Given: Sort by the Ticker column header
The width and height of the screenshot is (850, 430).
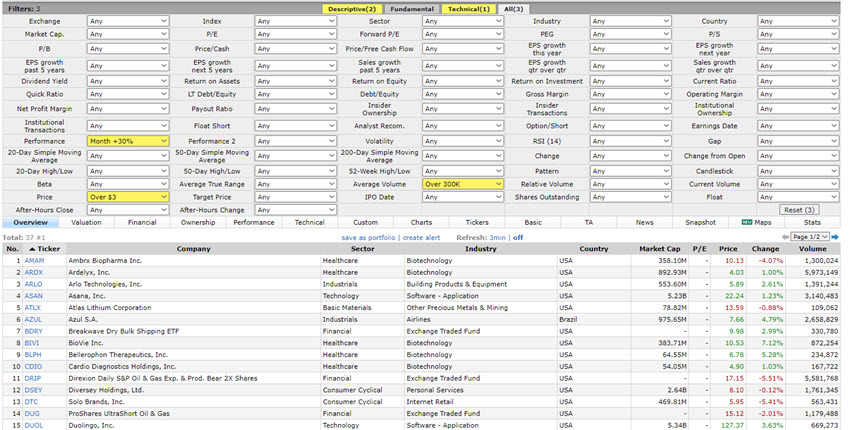Looking at the screenshot, I should point(44,249).
